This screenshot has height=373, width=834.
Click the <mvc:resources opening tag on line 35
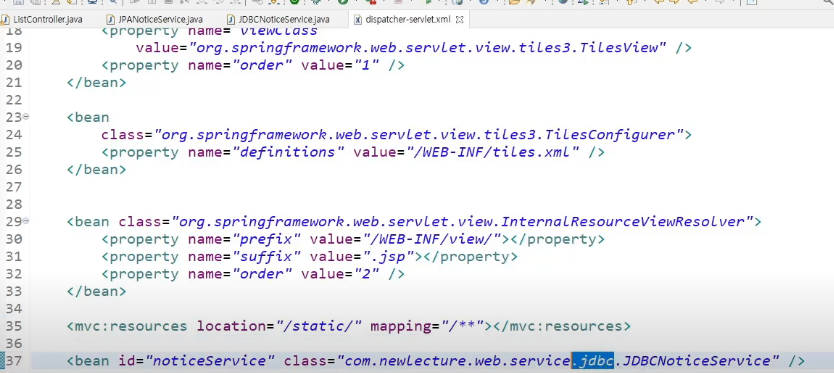[x=127, y=326]
